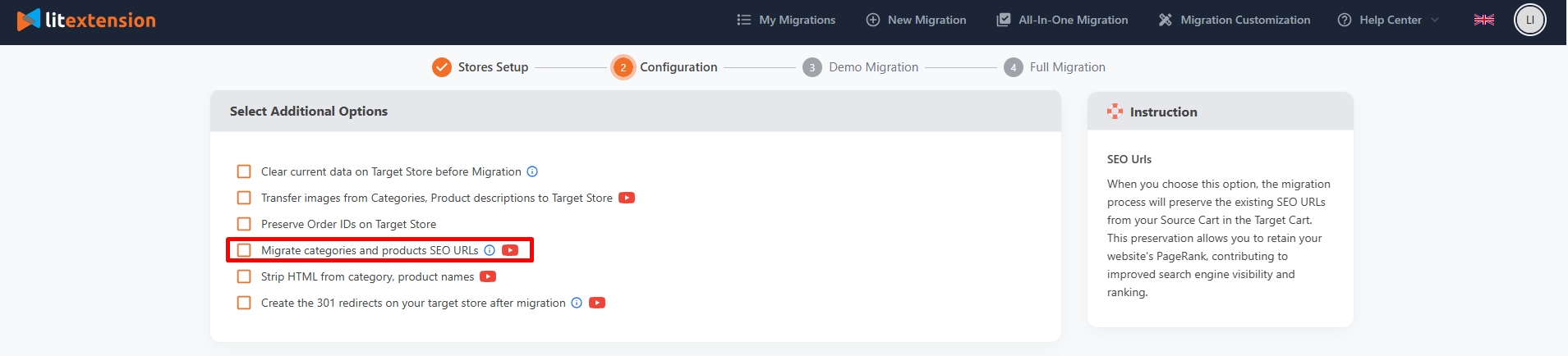Click 'Strip HTML from category, product names' label

coord(367,276)
